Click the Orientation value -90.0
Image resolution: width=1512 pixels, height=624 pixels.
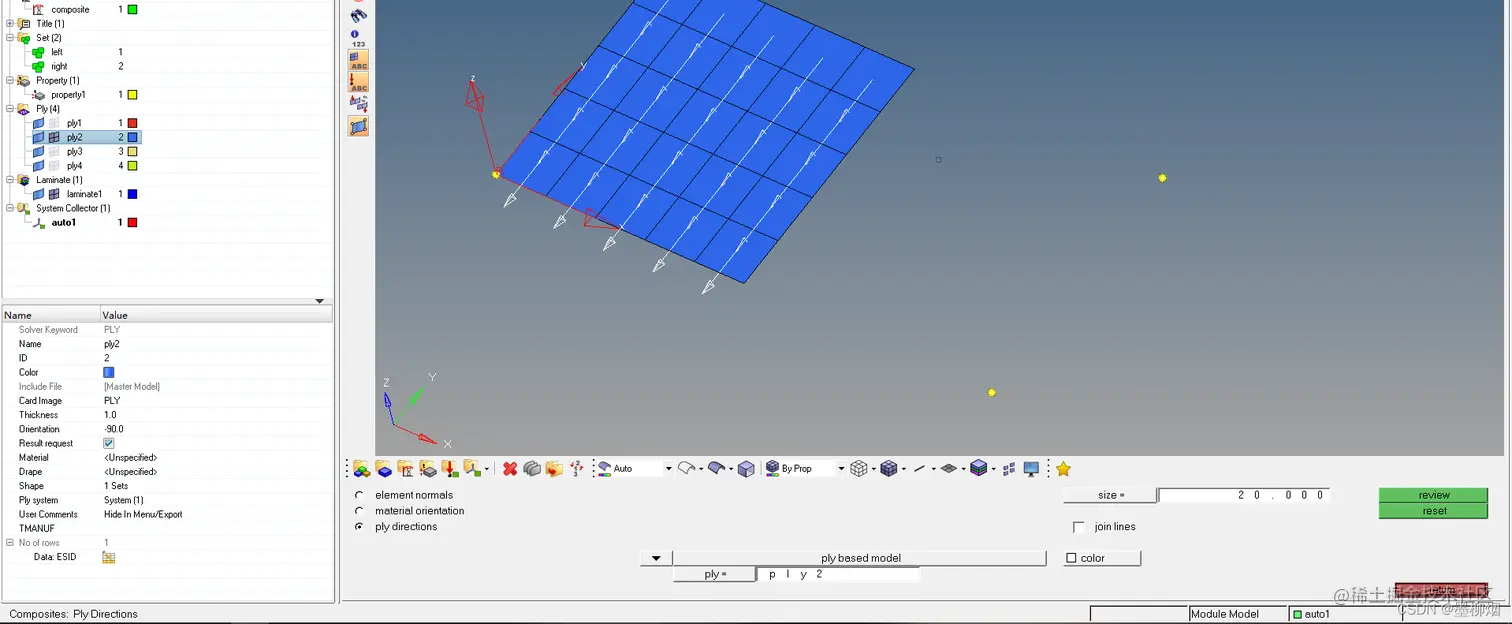pyautogui.click(x=116, y=429)
